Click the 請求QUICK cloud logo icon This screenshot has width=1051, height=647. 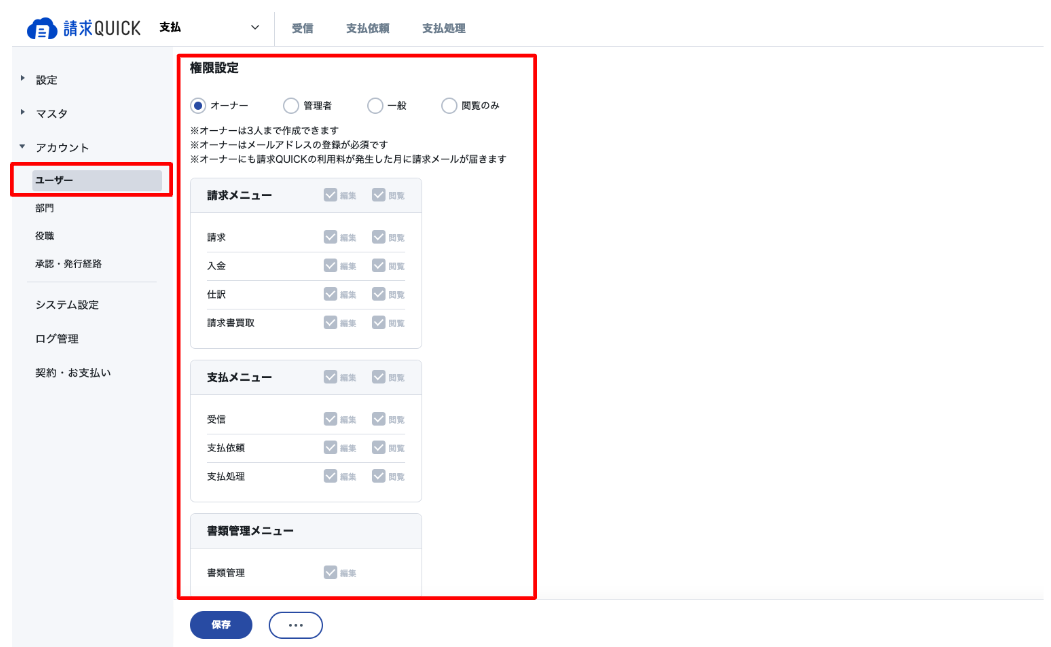(x=42, y=29)
